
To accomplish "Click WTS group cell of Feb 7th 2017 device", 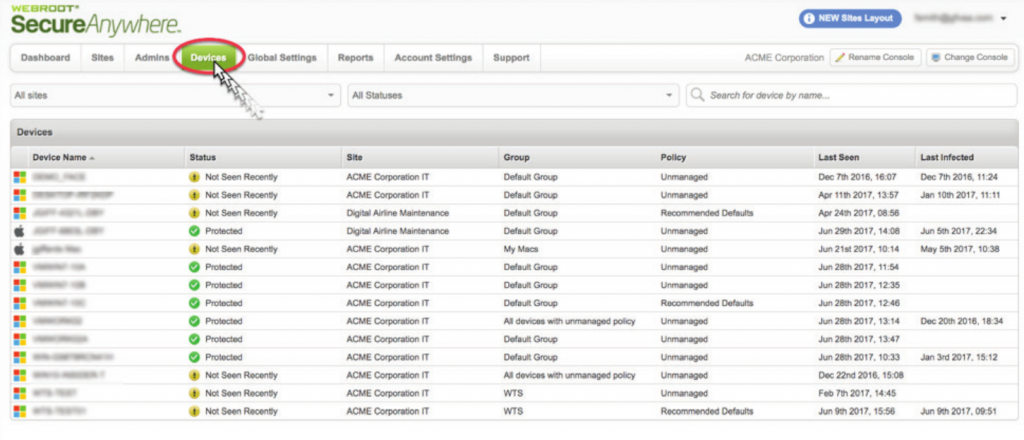I will coord(513,393).
